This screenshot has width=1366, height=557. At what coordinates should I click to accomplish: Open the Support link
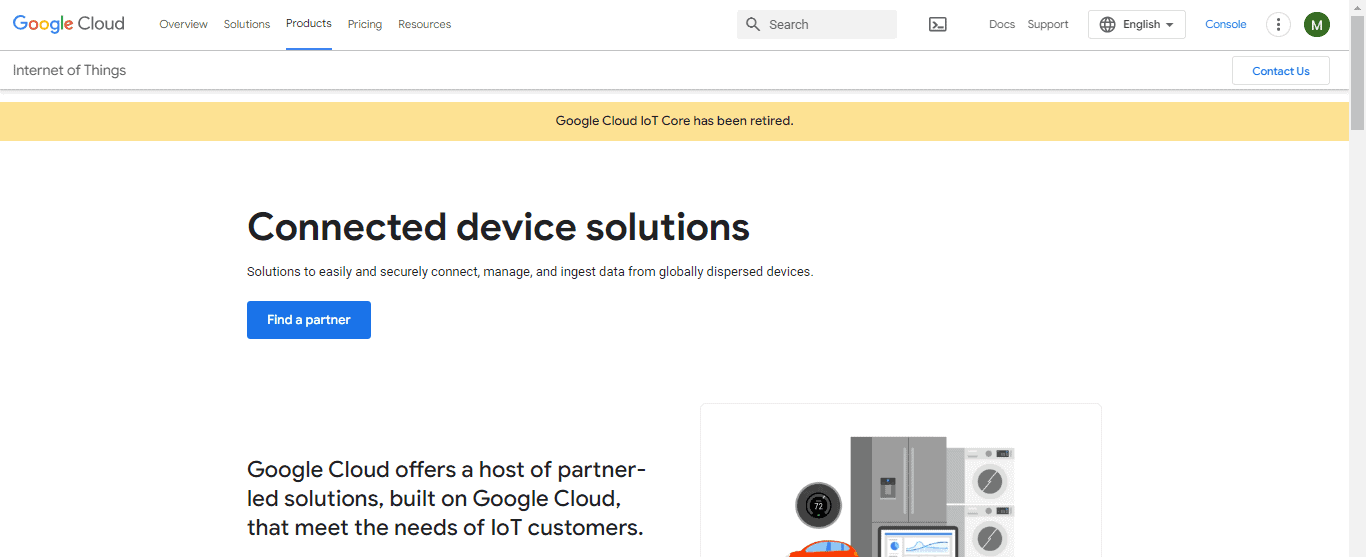coord(1048,24)
